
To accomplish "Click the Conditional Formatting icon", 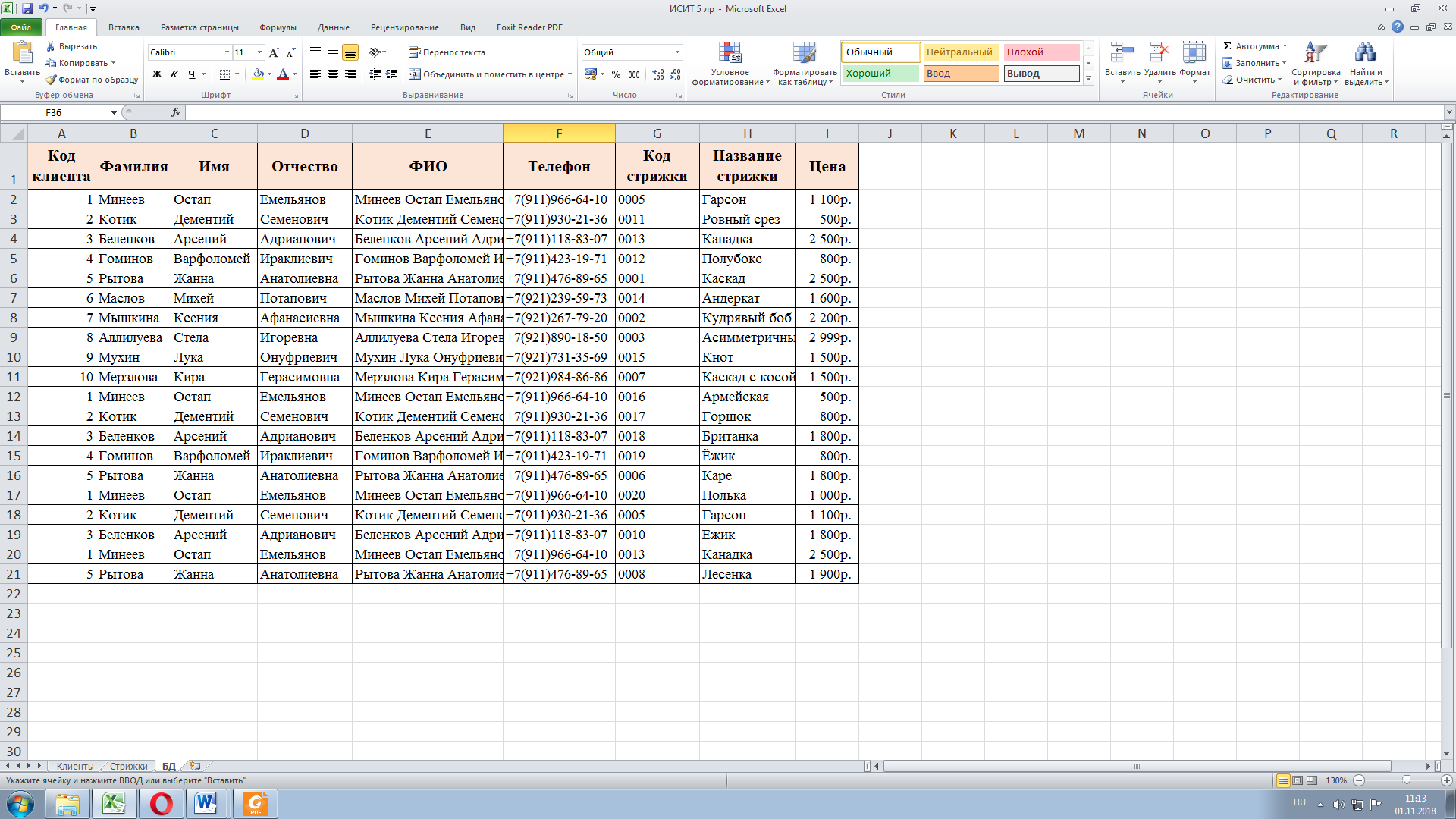I will pos(730,53).
